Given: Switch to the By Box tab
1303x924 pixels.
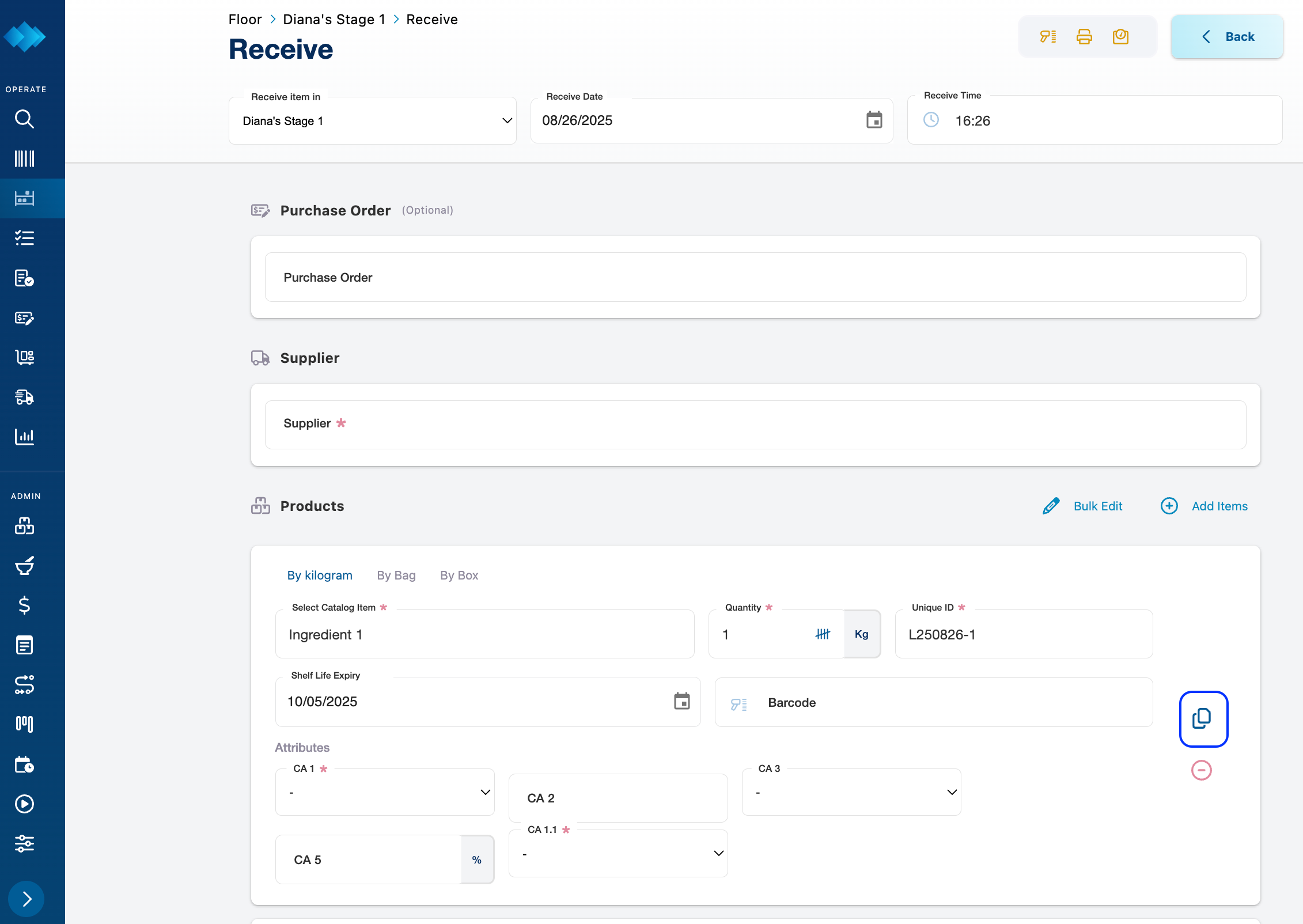Looking at the screenshot, I should point(459,575).
